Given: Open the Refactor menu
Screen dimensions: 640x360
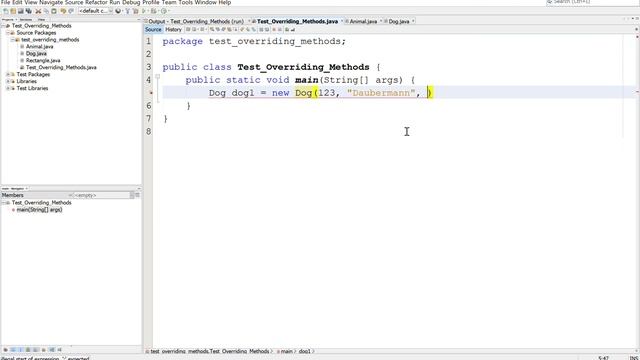Looking at the screenshot, I should [x=96, y=2].
